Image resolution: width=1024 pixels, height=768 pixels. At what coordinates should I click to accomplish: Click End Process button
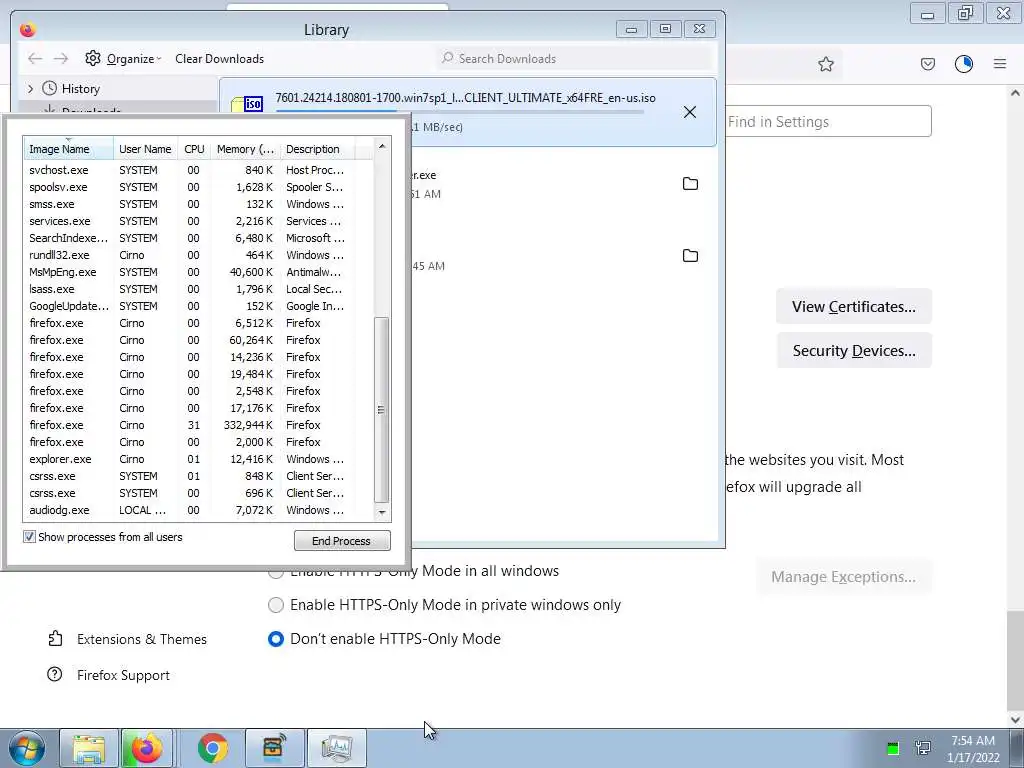pos(342,541)
